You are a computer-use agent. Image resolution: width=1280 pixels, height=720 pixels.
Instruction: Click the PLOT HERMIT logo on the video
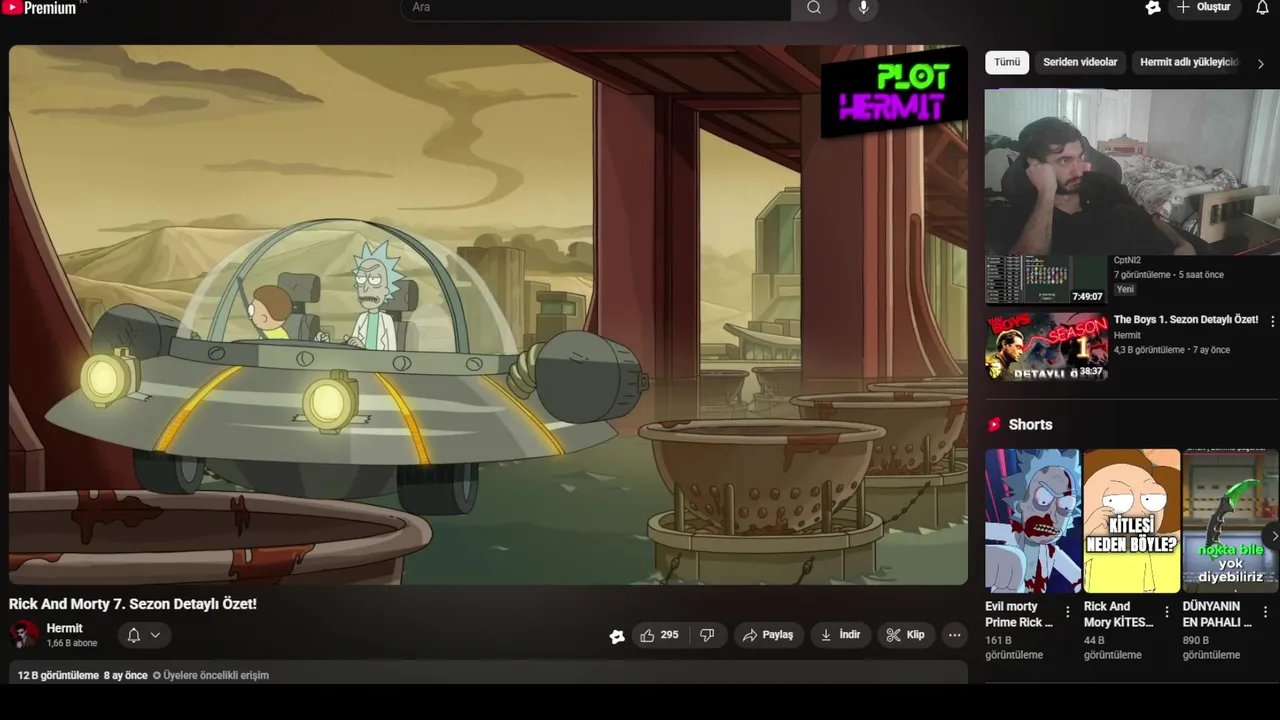pyautogui.click(x=893, y=92)
